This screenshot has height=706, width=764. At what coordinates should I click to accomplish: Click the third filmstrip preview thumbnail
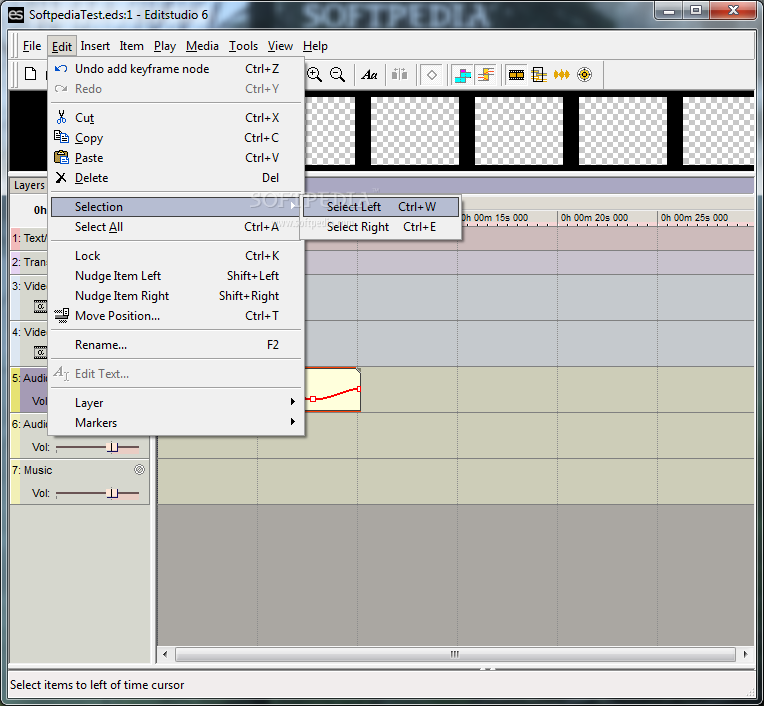tap(518, 131)
